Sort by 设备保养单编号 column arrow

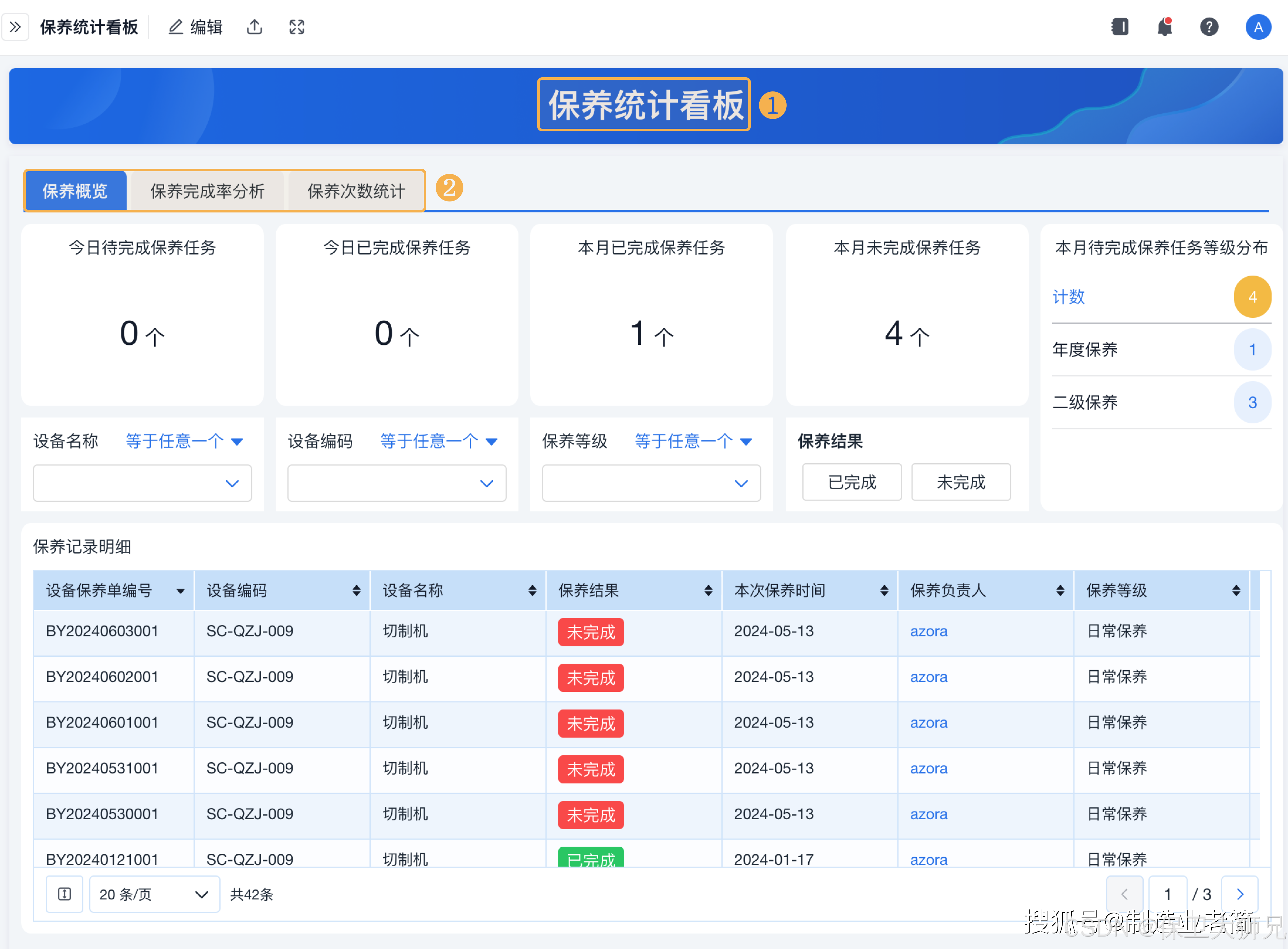(x=180, y=590)
